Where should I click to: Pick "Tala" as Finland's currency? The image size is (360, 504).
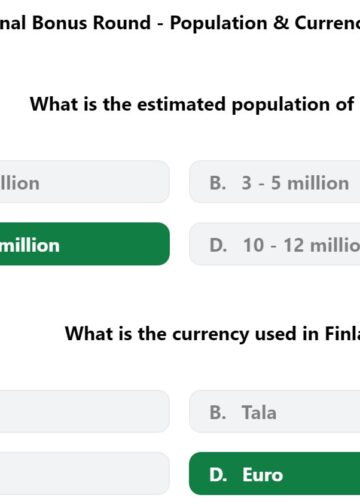click(275, 412)
